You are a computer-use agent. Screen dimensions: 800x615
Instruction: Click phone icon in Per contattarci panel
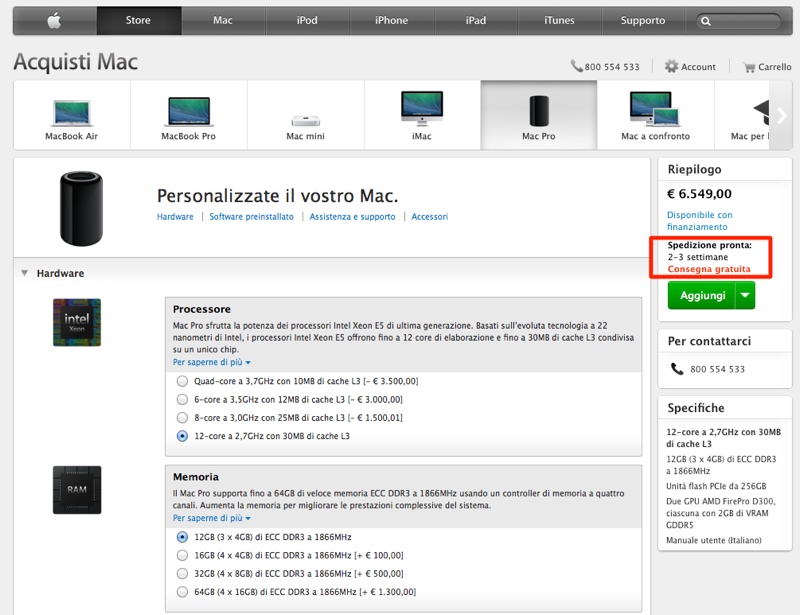[x=677, y=368]
